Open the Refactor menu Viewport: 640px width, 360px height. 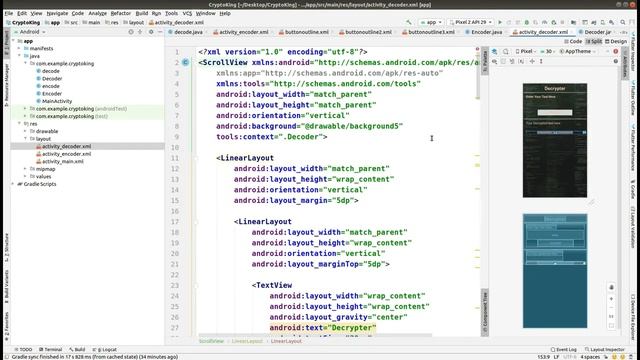click(x=121, y=13)
